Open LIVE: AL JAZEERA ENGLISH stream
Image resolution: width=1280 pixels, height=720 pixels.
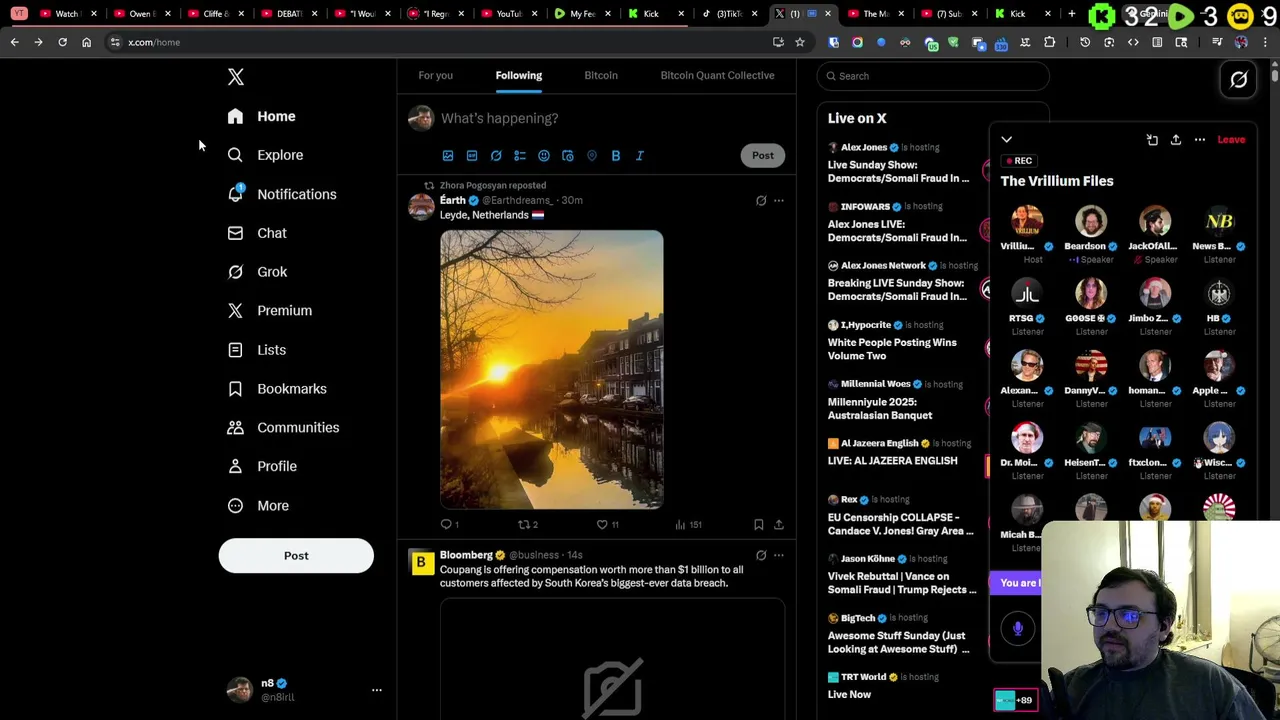coord(892,461)
